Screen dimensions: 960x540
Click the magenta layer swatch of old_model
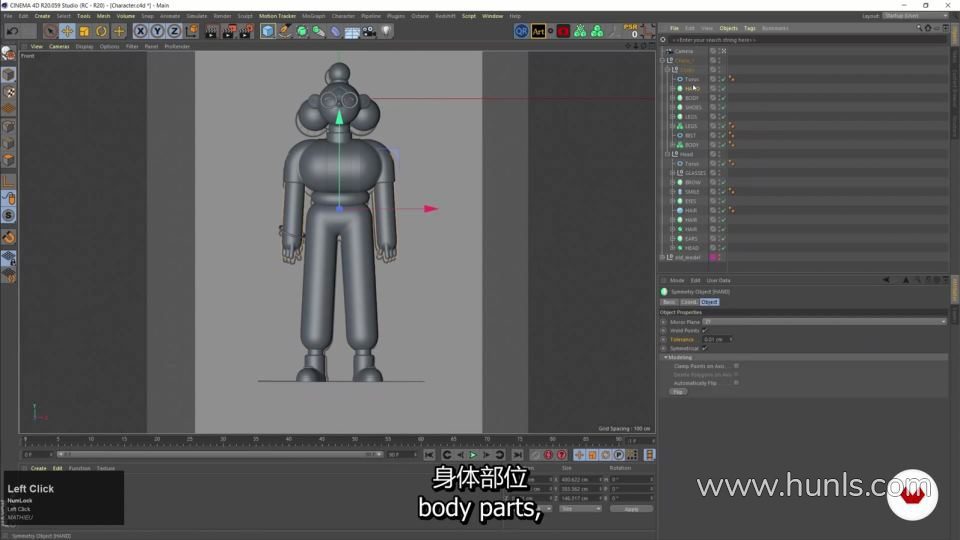713,257
